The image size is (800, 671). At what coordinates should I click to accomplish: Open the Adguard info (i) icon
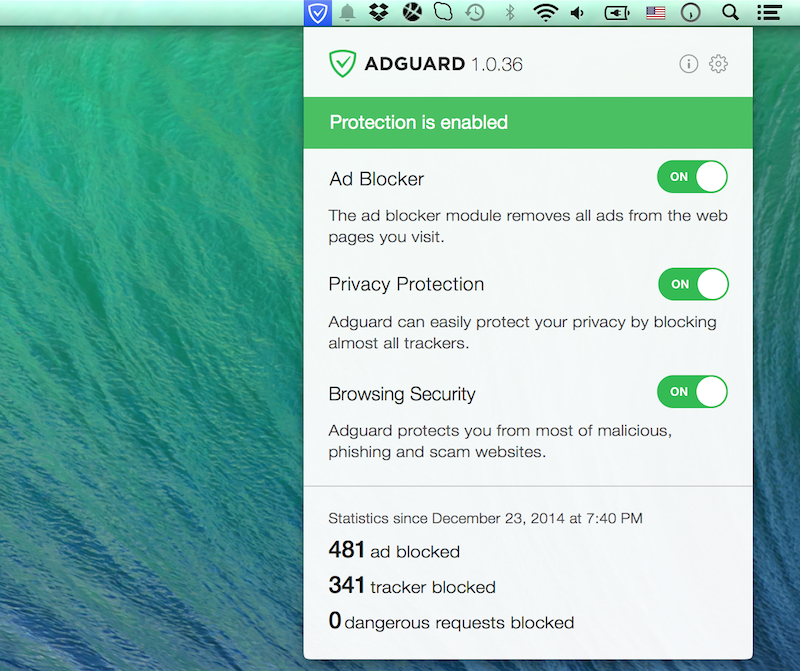point(688,64)
